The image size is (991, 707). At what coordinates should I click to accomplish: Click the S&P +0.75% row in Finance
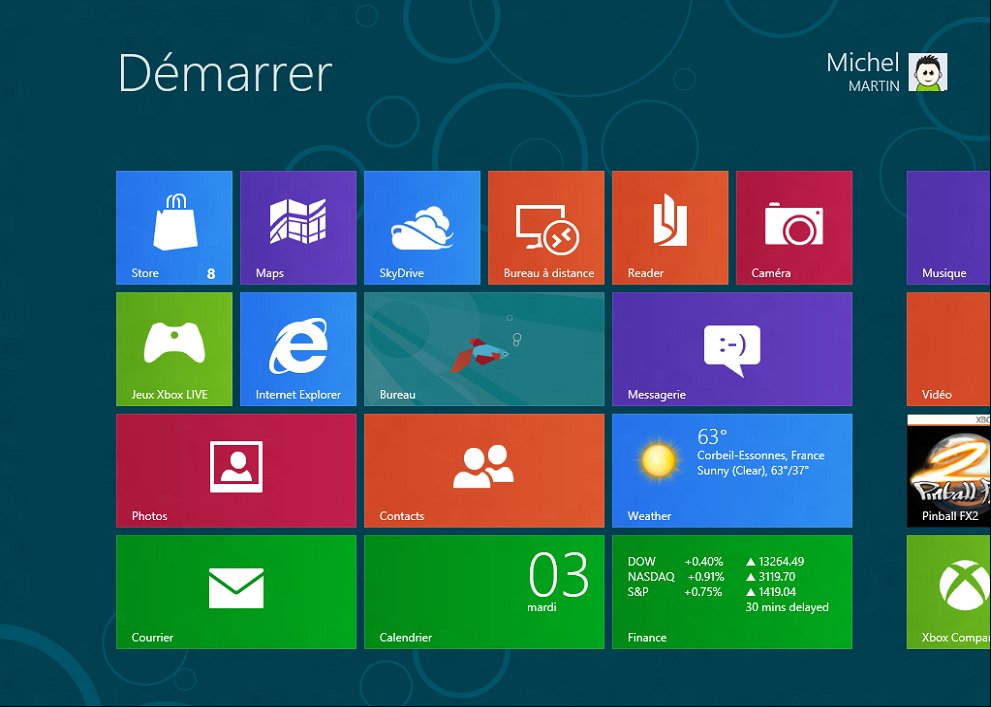tap(712, 592)
